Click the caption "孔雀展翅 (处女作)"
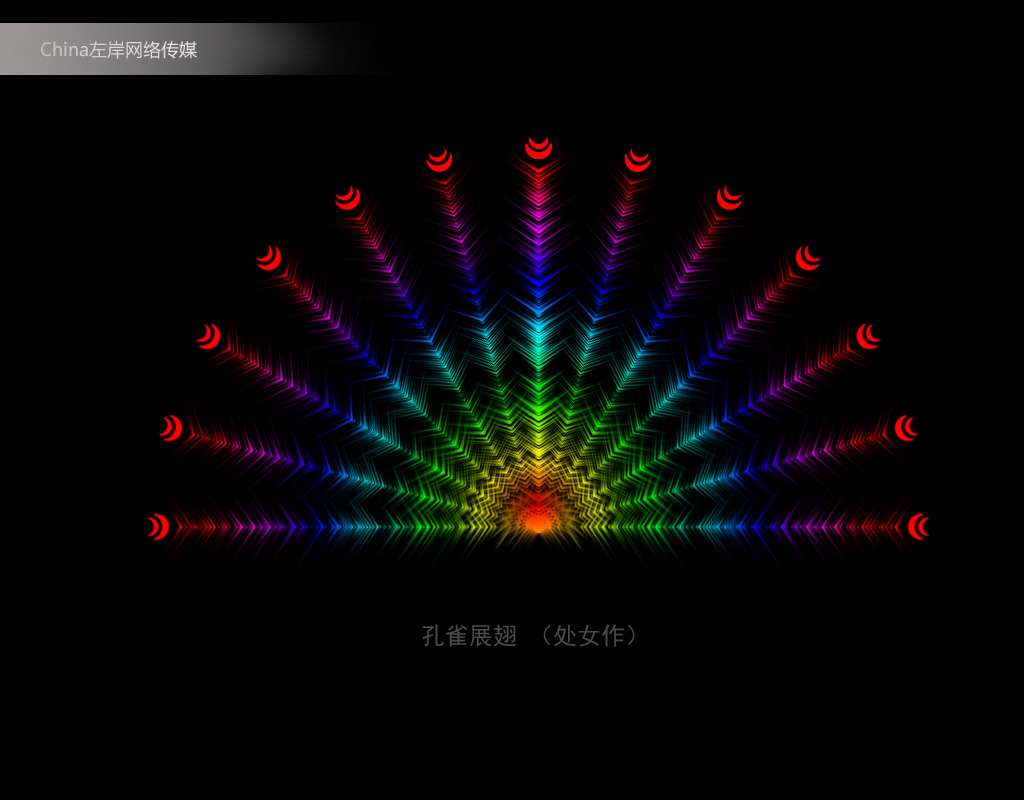 530,635
